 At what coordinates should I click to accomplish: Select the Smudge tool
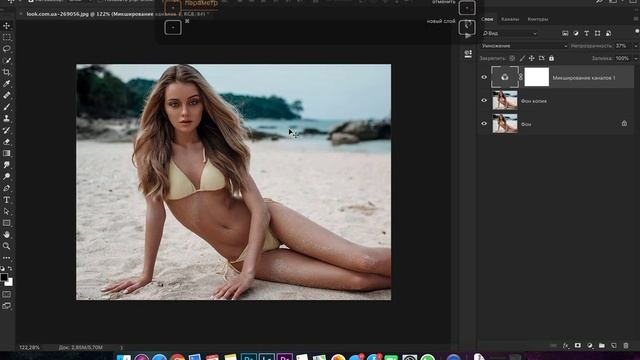click(x=7, y=165)
